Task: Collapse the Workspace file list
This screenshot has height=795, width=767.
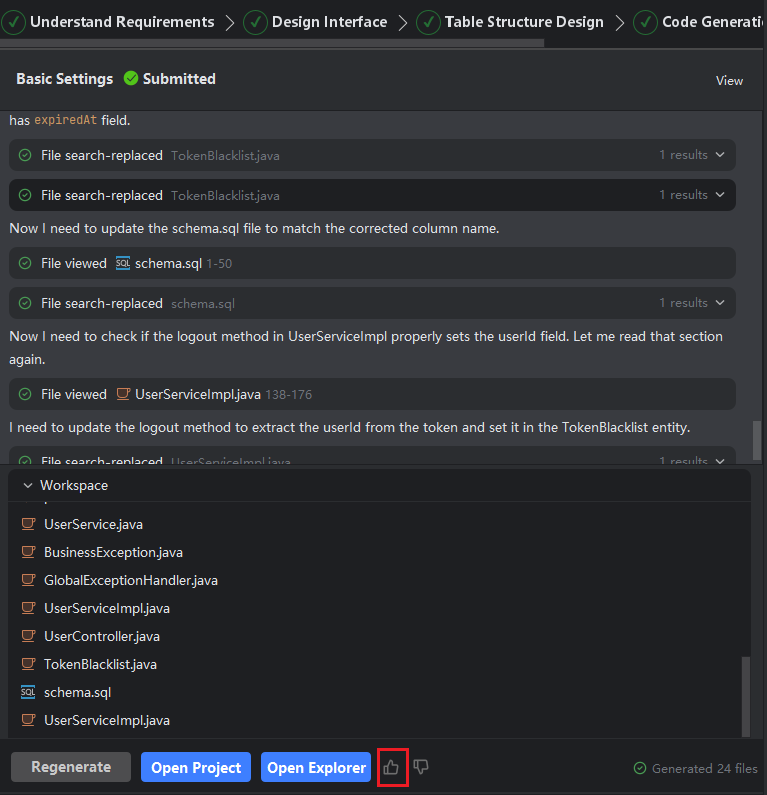Action: coord(27,485)
